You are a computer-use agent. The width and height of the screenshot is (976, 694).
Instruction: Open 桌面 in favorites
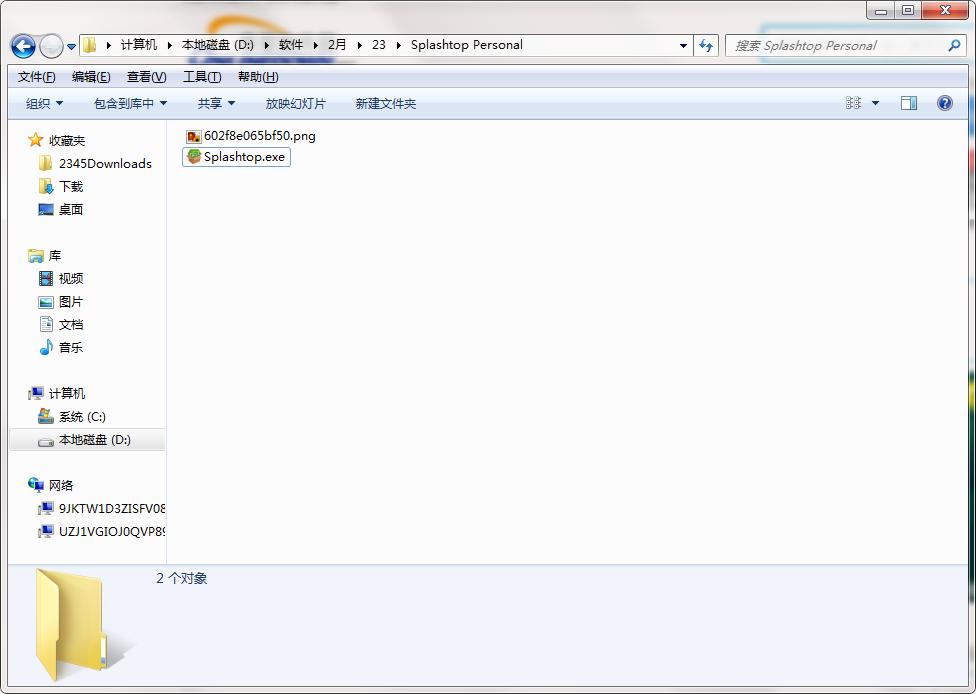point(71,210)
